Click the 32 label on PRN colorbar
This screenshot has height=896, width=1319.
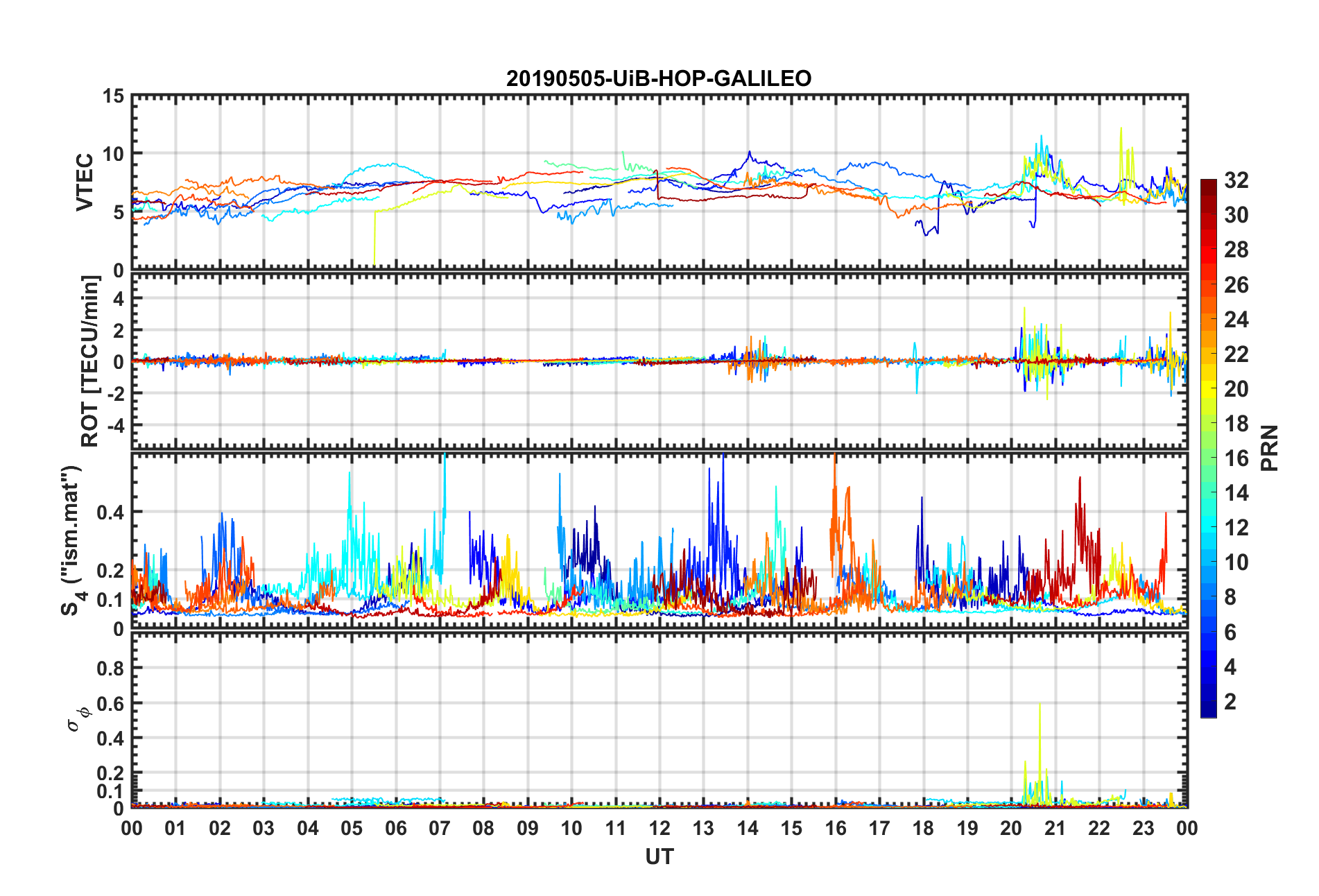click(1236, 180)
